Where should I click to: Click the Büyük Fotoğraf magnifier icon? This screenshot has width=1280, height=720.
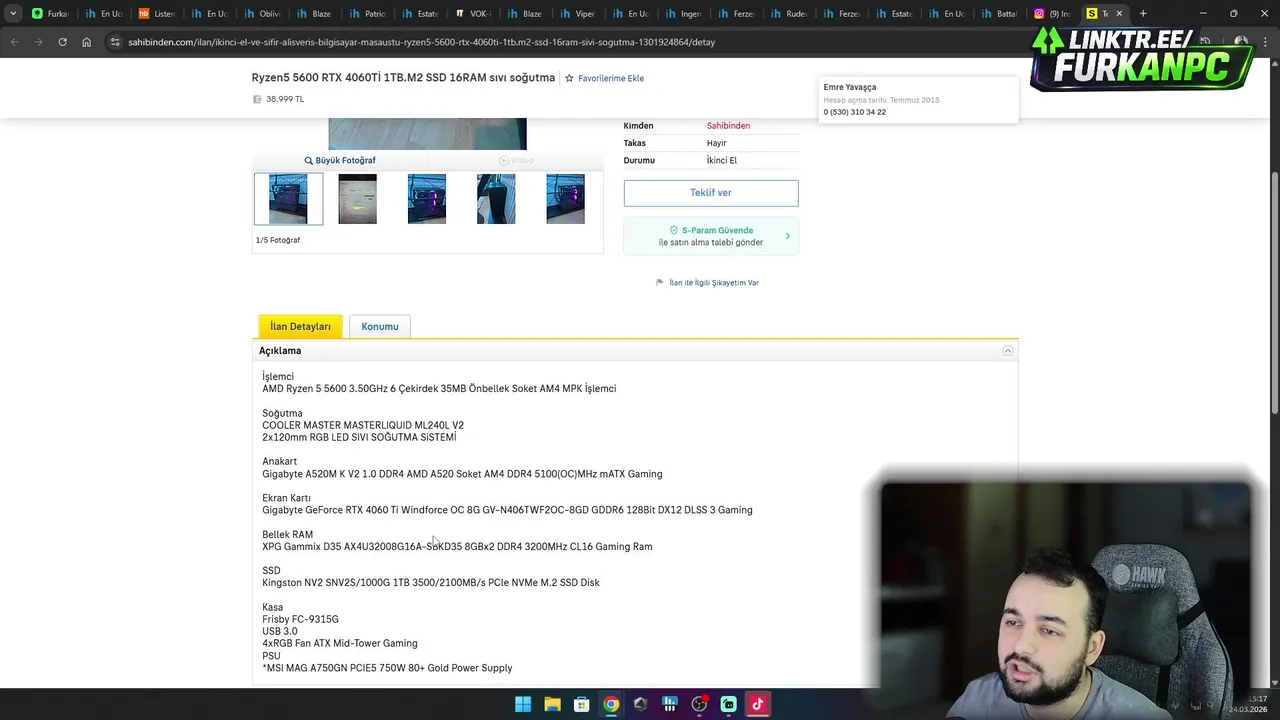(309, 160)
